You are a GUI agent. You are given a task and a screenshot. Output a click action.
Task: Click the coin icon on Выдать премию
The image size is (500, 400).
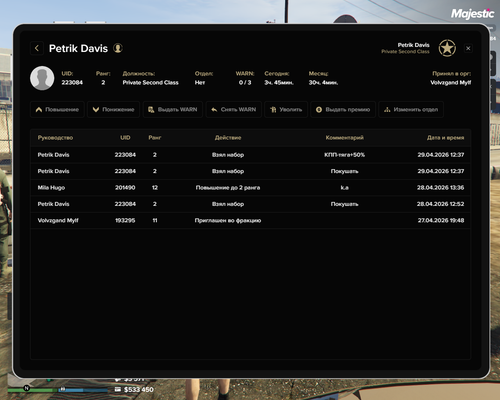pos(319,110)
